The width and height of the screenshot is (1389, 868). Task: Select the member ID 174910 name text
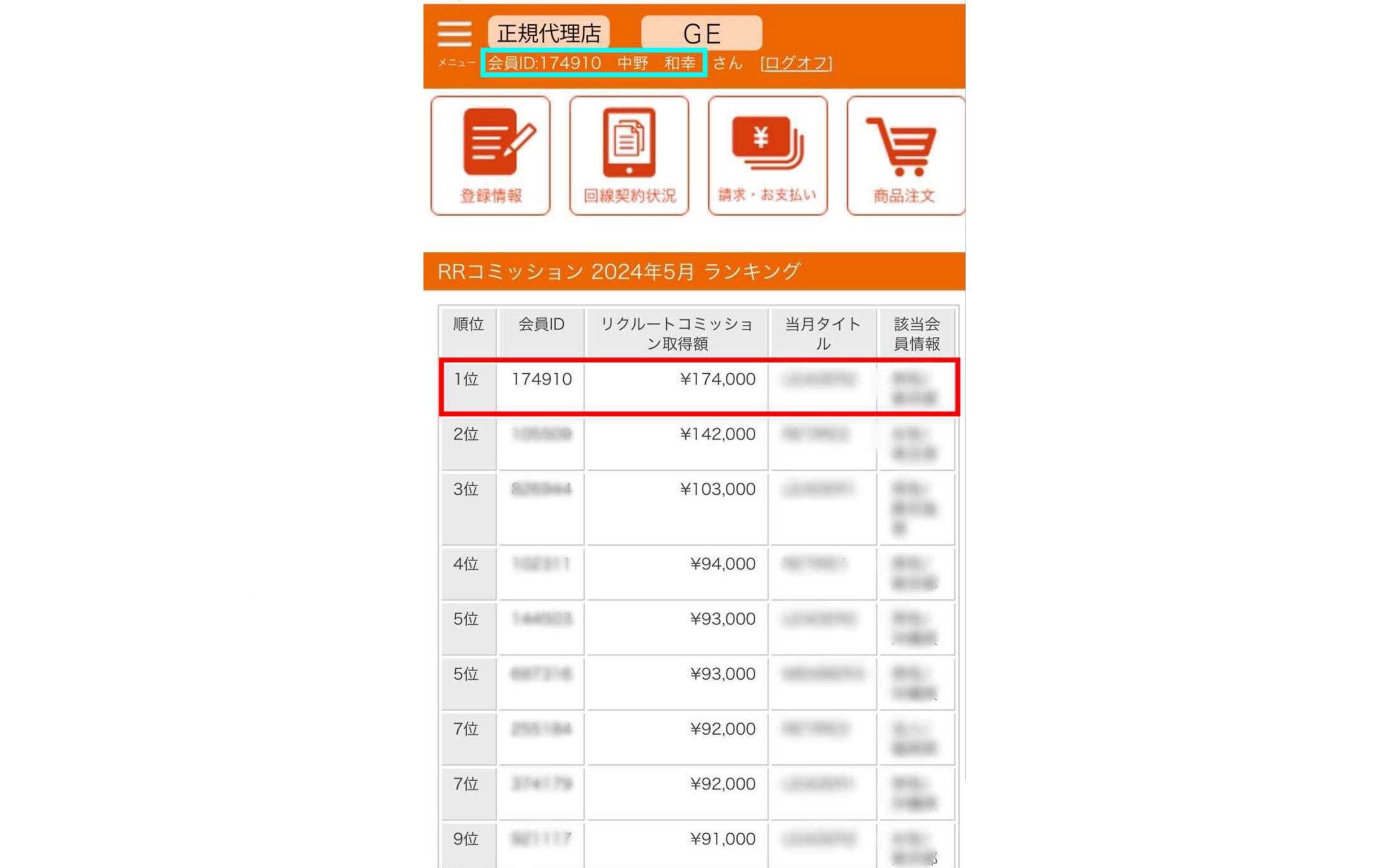tap(592, 63)
